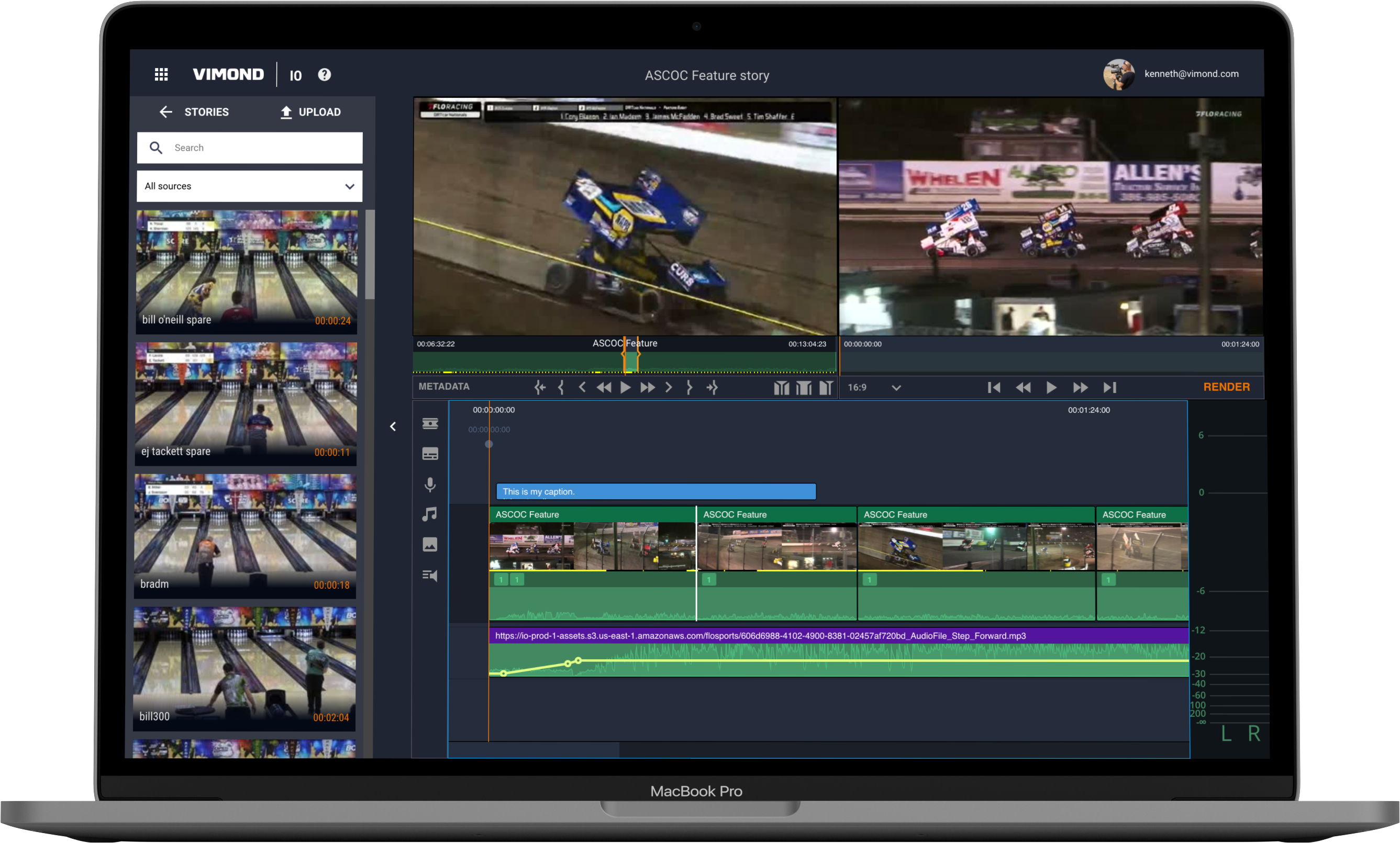Open the Metadata tab
The height and width of the screenshot is (843, 1400).
444,387
